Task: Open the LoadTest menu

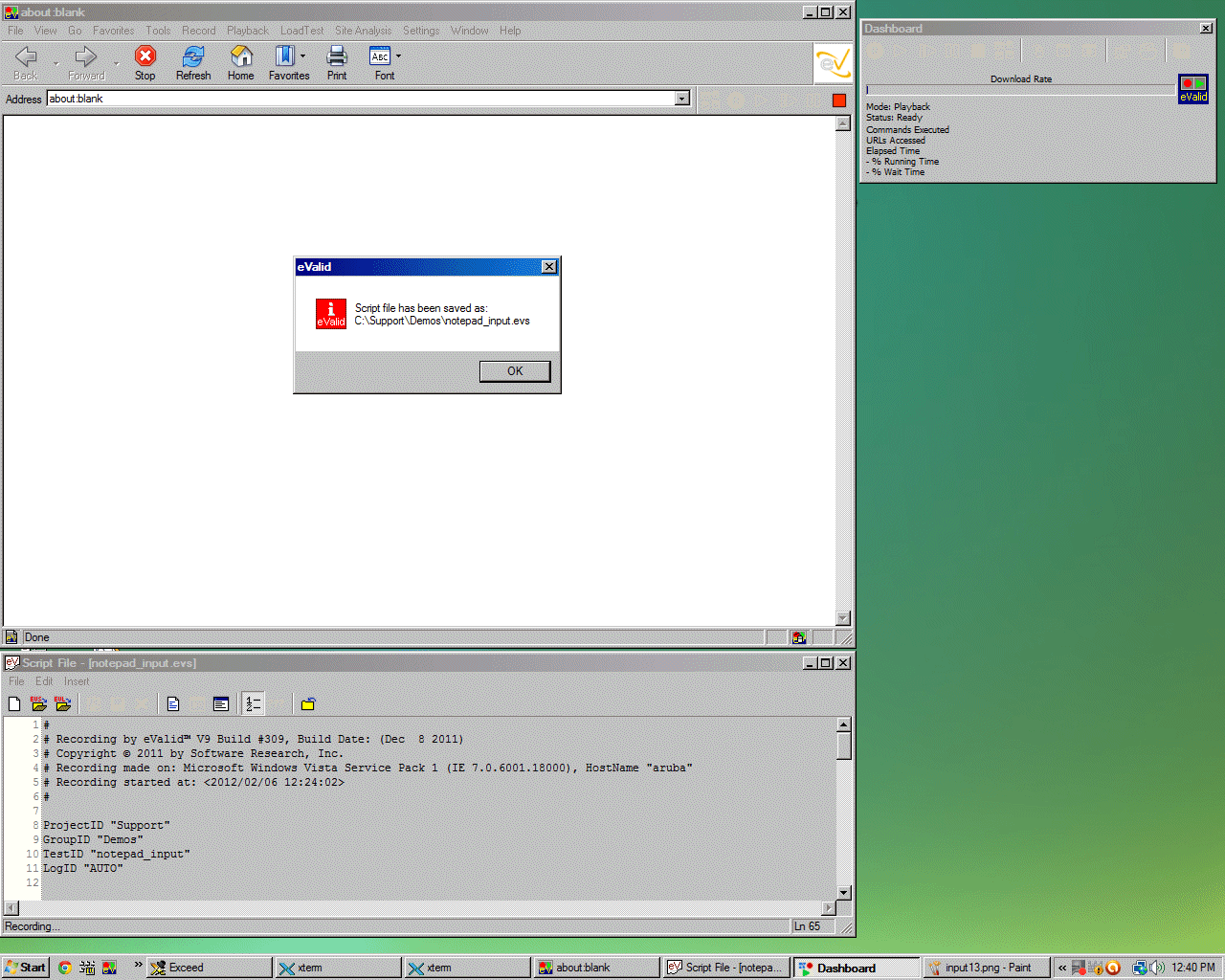Action: pyautogui.click(x=301, y=31)
